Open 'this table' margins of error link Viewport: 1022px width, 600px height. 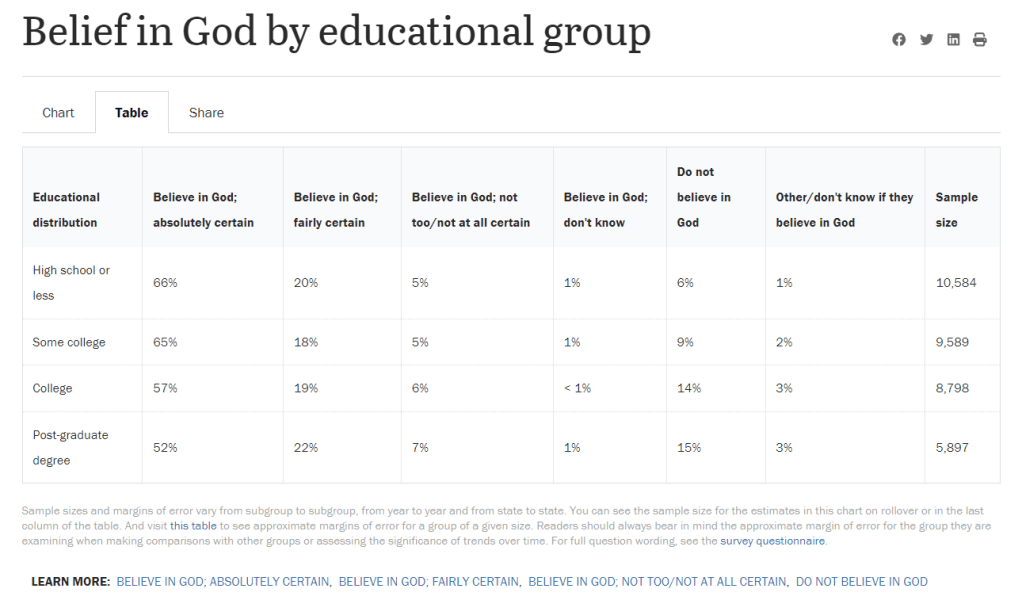193,525
